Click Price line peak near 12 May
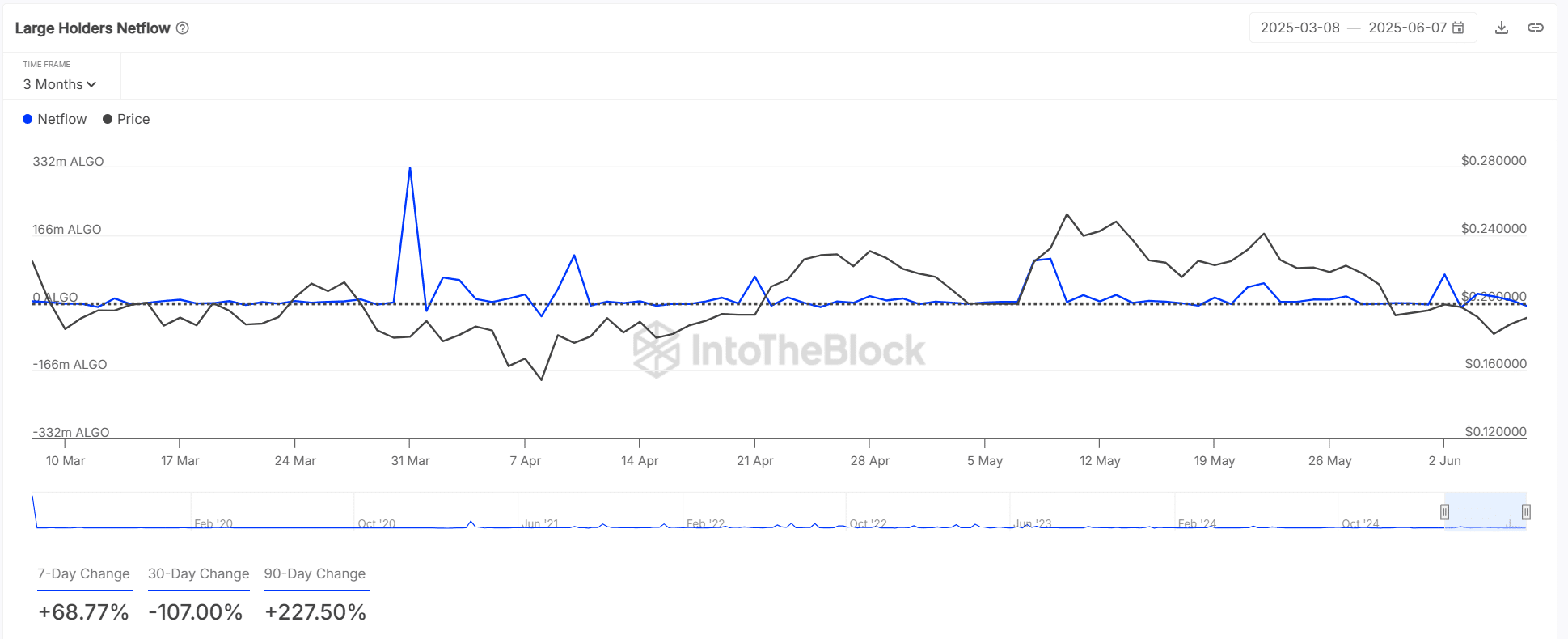Screen dimensions: 1568x639 (1067, 214)
